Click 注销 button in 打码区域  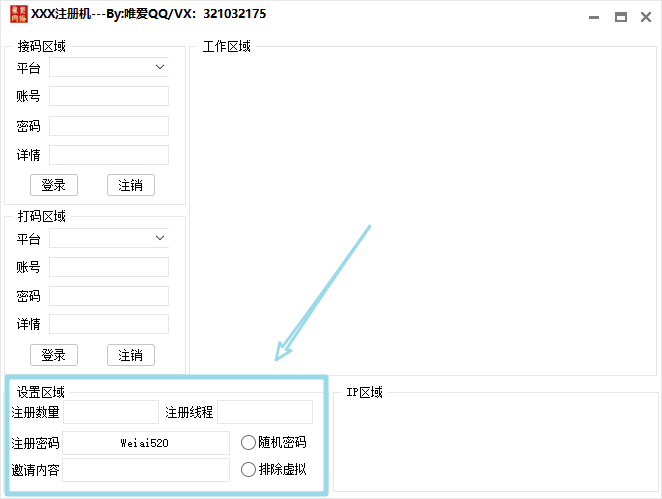(131, 355)
